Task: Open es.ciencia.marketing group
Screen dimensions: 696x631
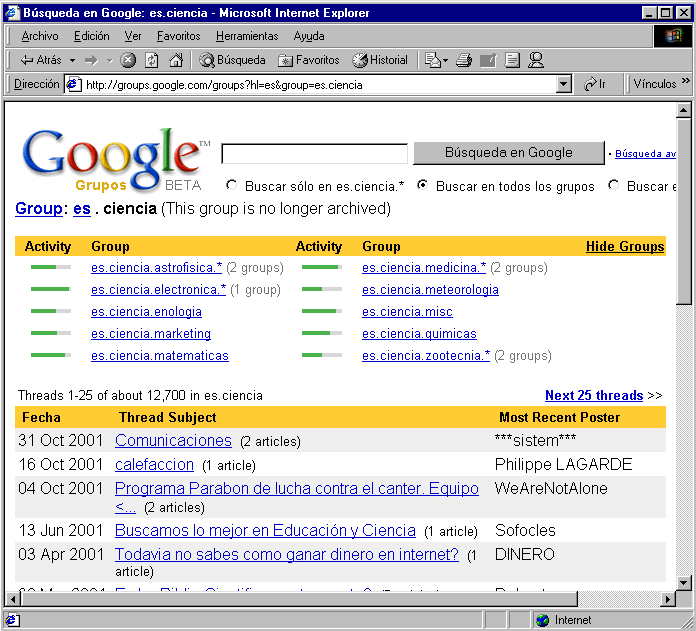Action: coord(151,334)
